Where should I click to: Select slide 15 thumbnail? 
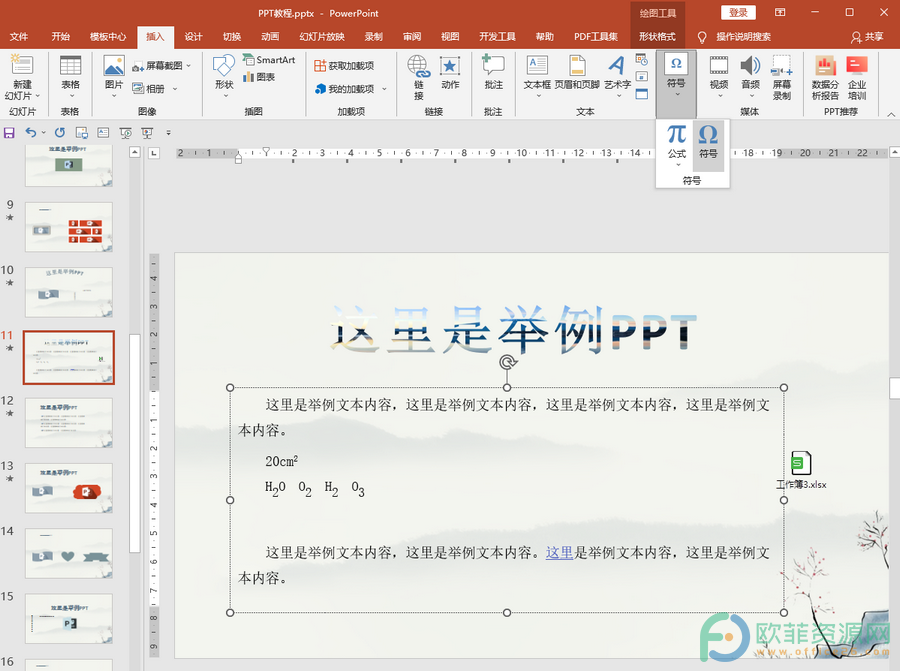click(69, 619)
